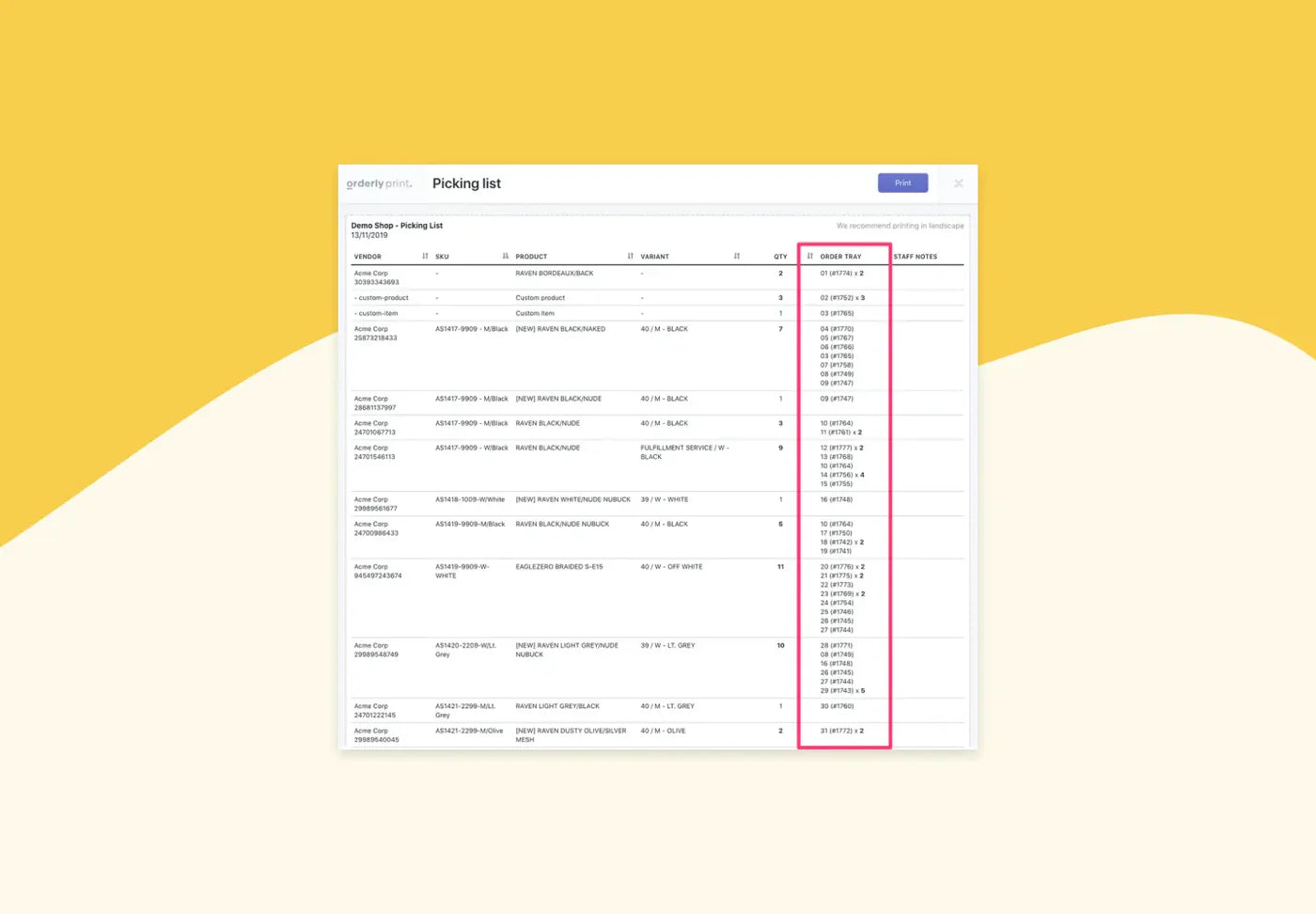
Task: Select the RAVEN BORDEAUX/BACK product row
Action: tap(555, 273)
